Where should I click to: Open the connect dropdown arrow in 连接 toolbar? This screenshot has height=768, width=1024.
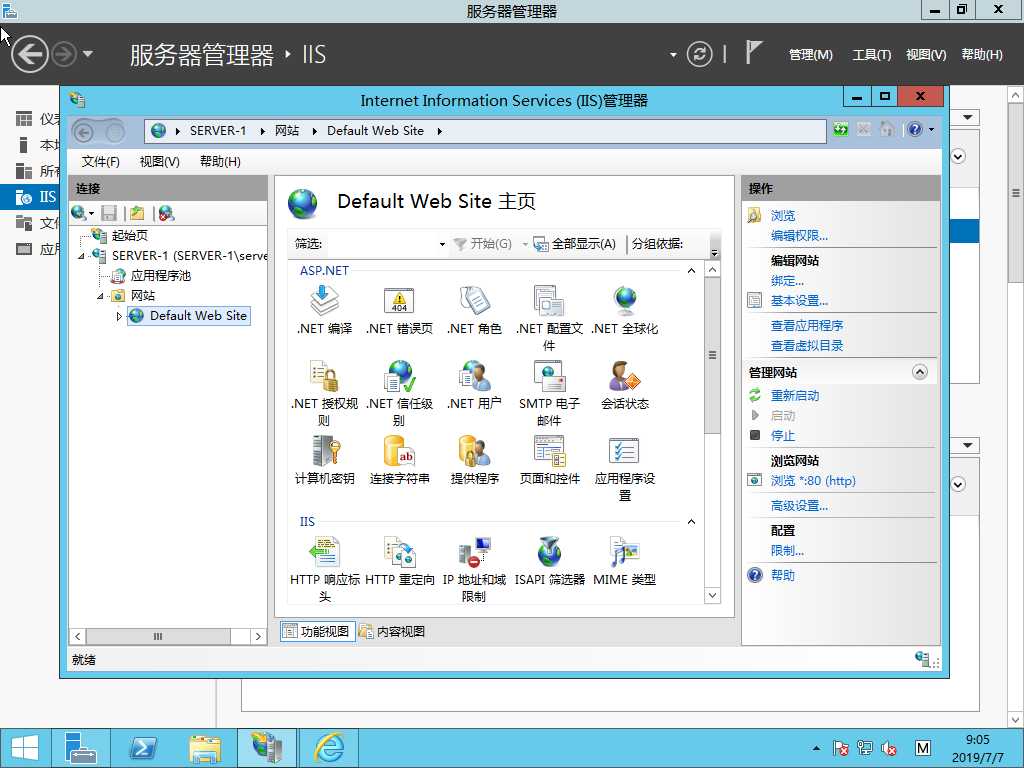pos(91,214)
